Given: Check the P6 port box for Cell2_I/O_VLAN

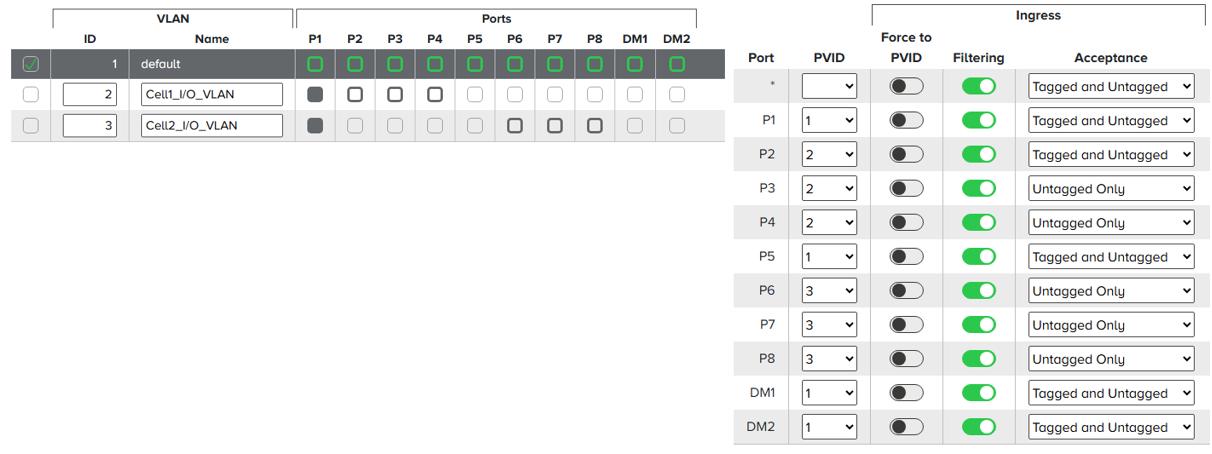Looking at the screenshot, I should (x=515, y=126).
